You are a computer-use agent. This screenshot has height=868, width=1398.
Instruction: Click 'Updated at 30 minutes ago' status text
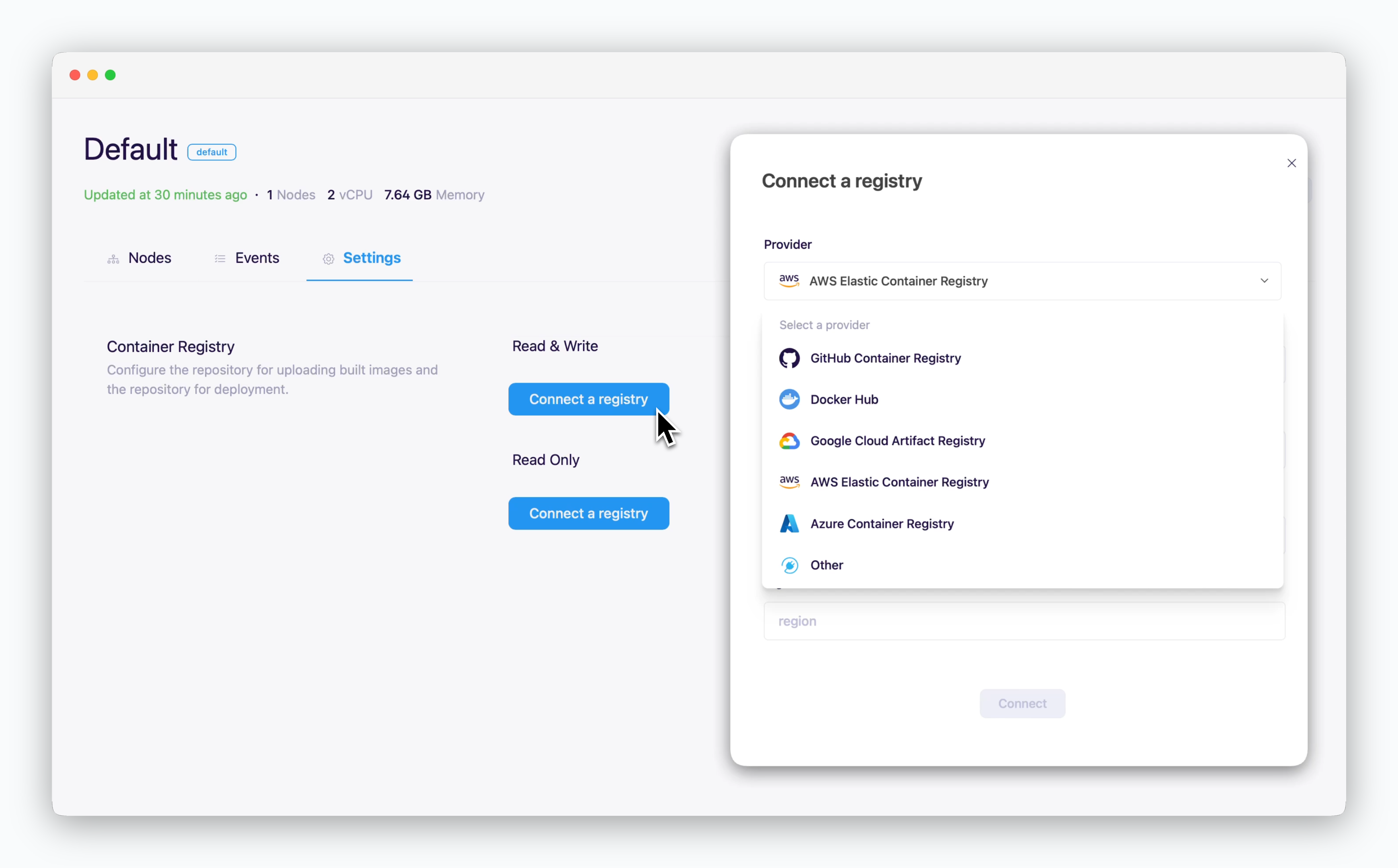point(165,195)
